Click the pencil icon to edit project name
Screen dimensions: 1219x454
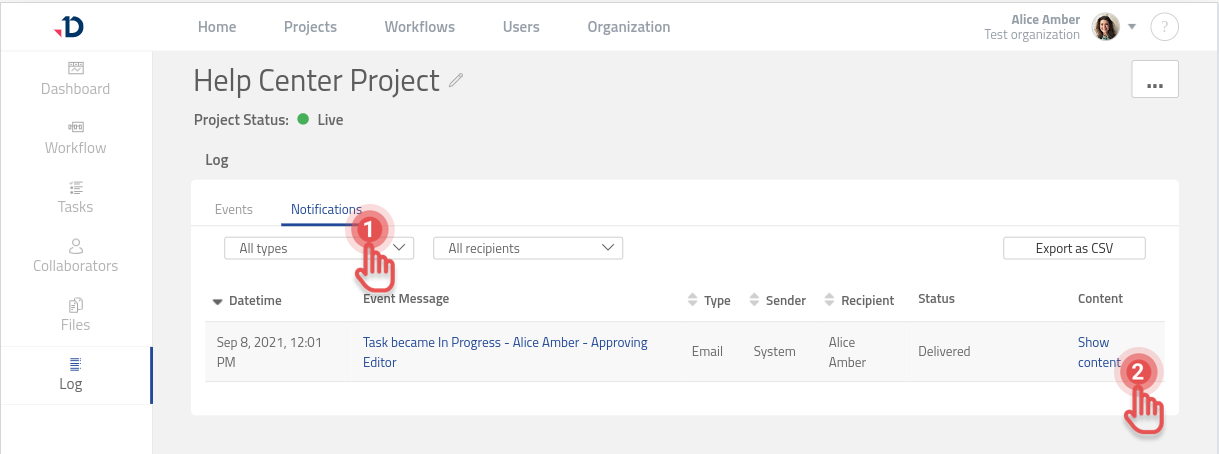456,81
